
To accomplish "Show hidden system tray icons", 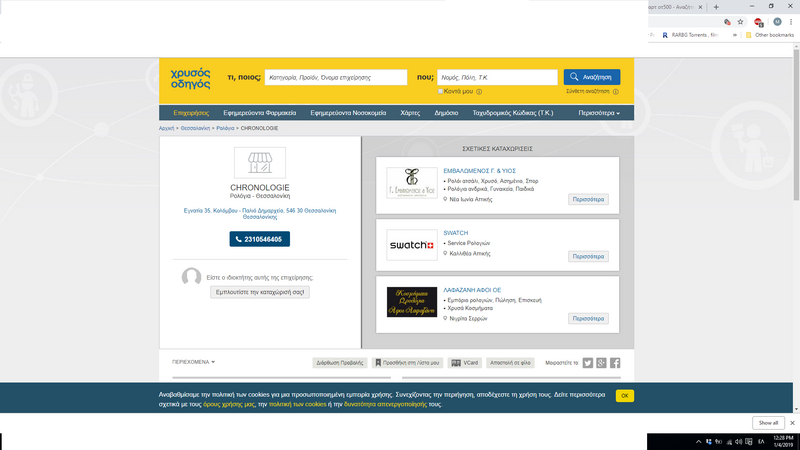I will click(x=698, y=442).
